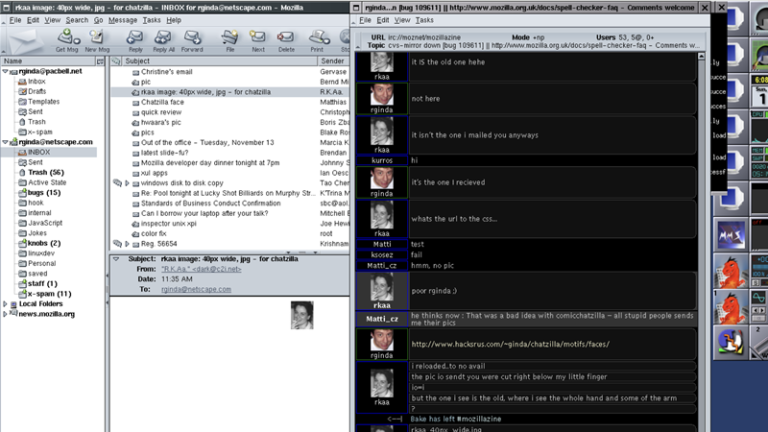Expand the Local Folders tree node
This screenshot has height=432, width=768.
point(5,304)
